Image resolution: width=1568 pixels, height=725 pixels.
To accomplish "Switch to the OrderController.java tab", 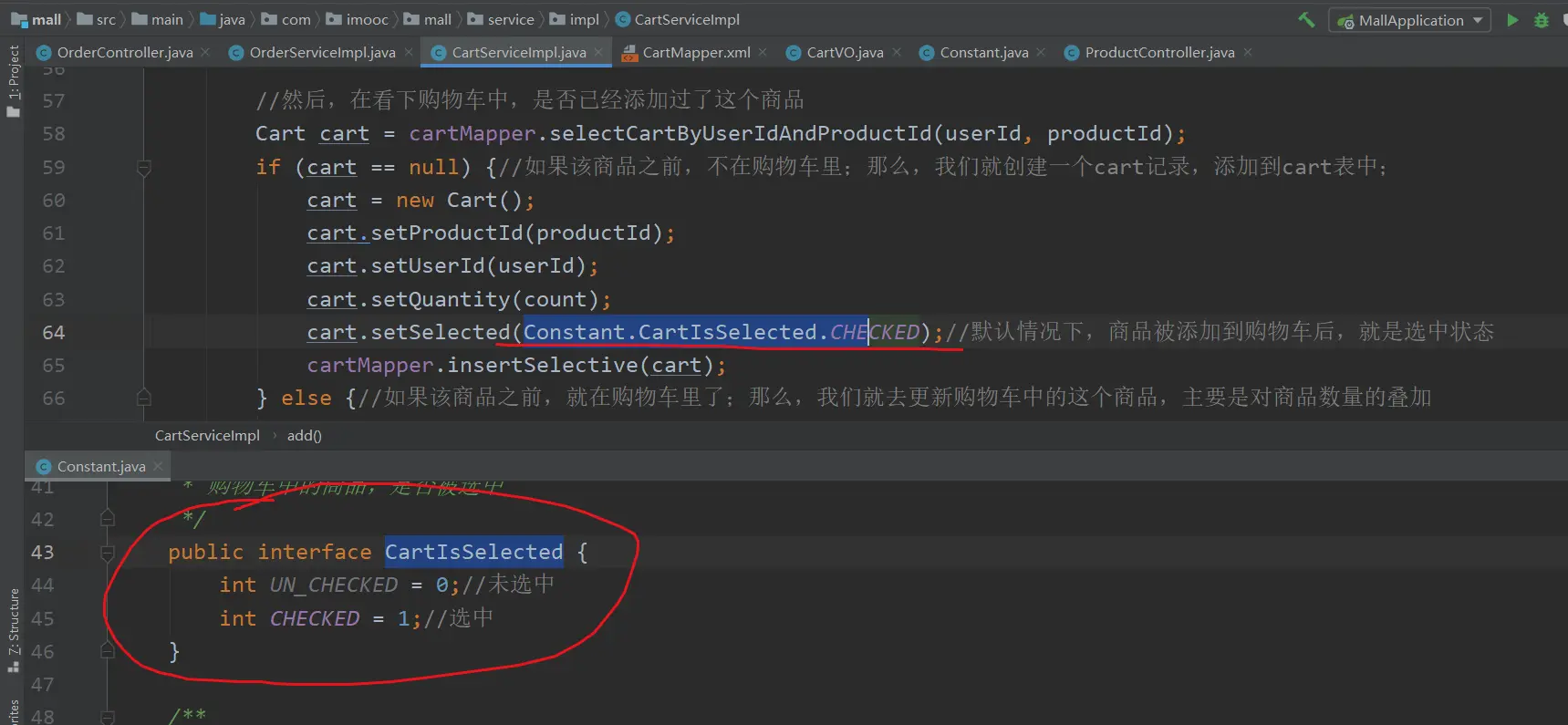I will [x=124, y=53].
